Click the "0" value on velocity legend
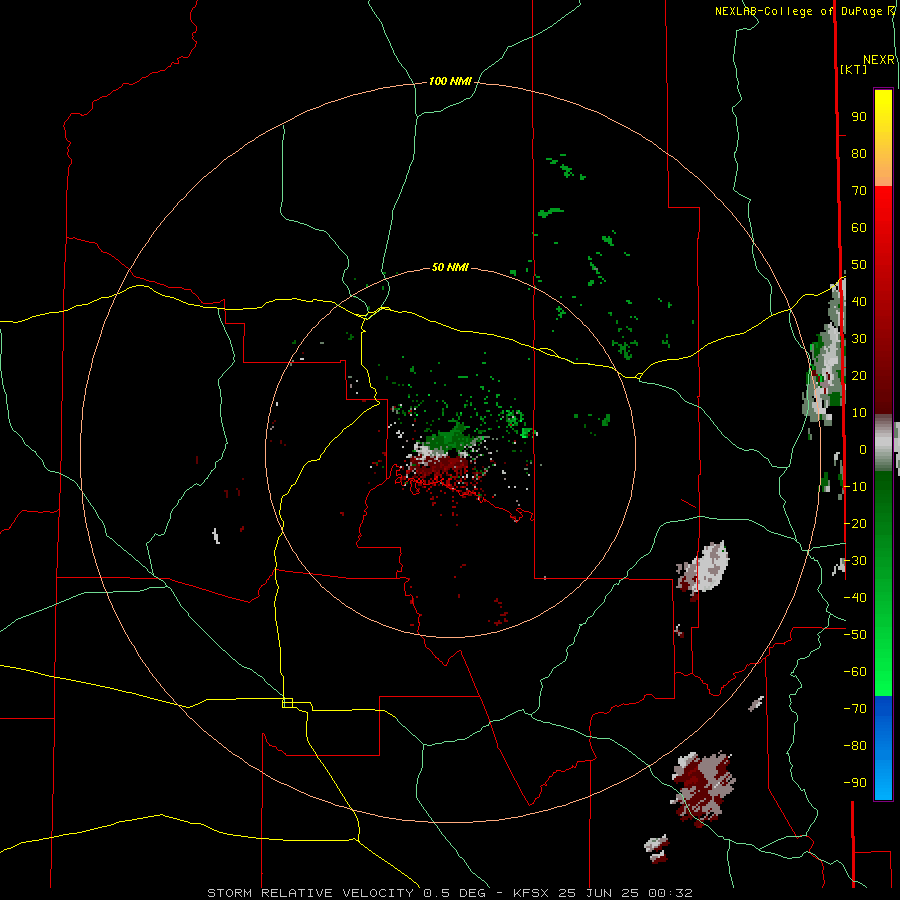 coord(863,449)
